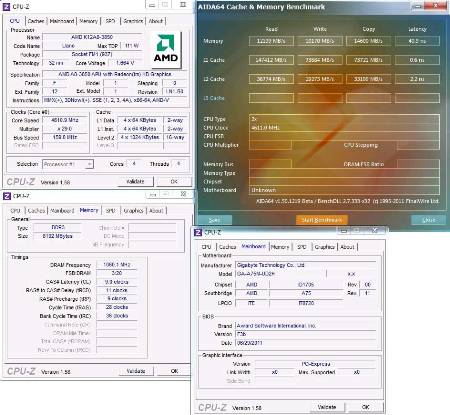The height and width of the screenshot is (415, 450).
Task: Click the memory Type value DDR3
Action: [58, 227]
